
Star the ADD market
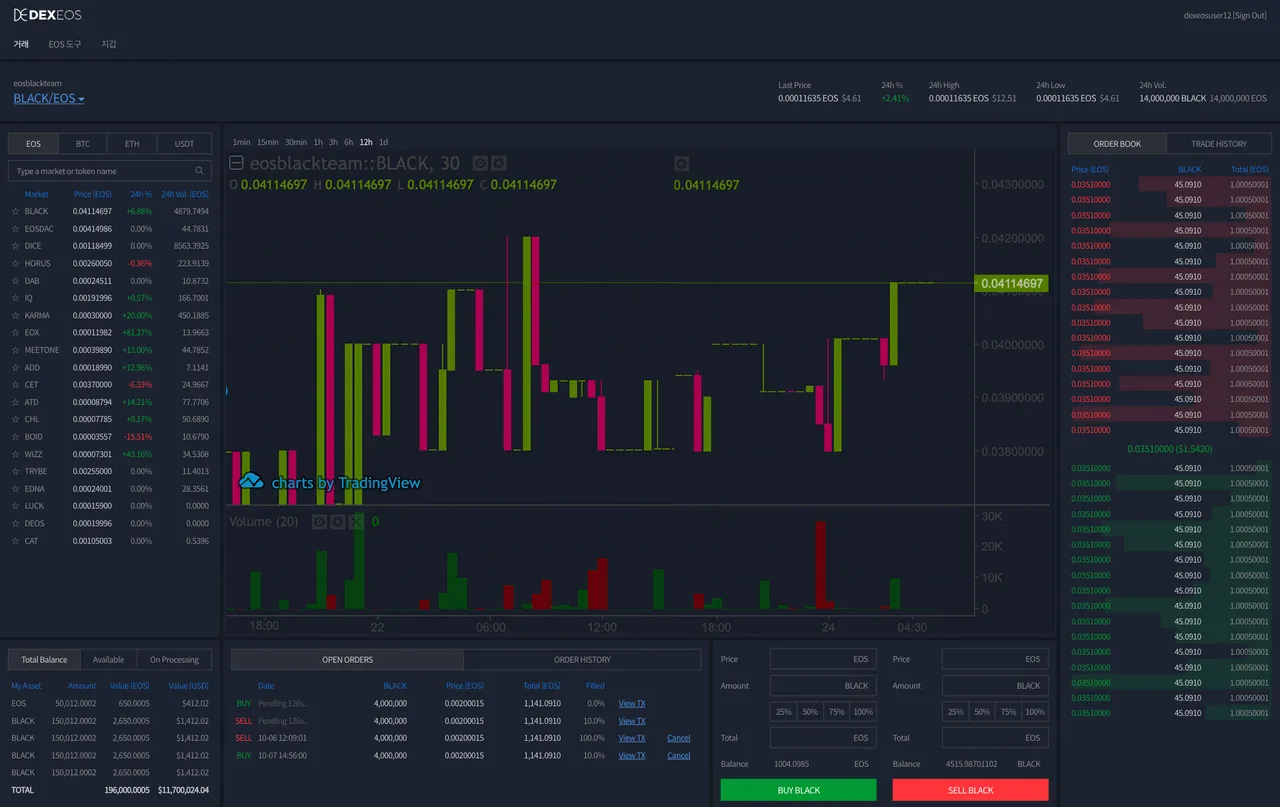[15, 368]
